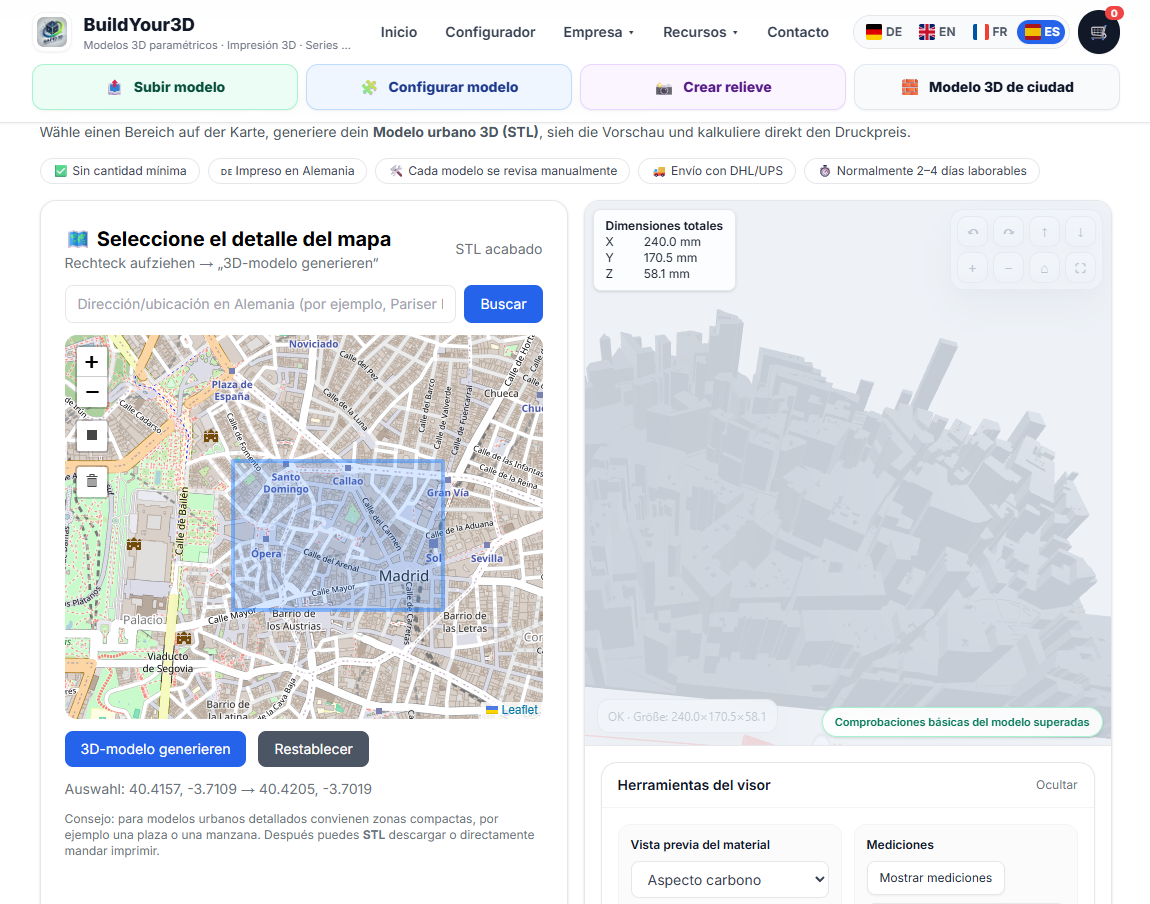1150x904 pixels.
Task: Click the 'Envío con DHL/UPS' badge
Action: click(x=717, y=171)
